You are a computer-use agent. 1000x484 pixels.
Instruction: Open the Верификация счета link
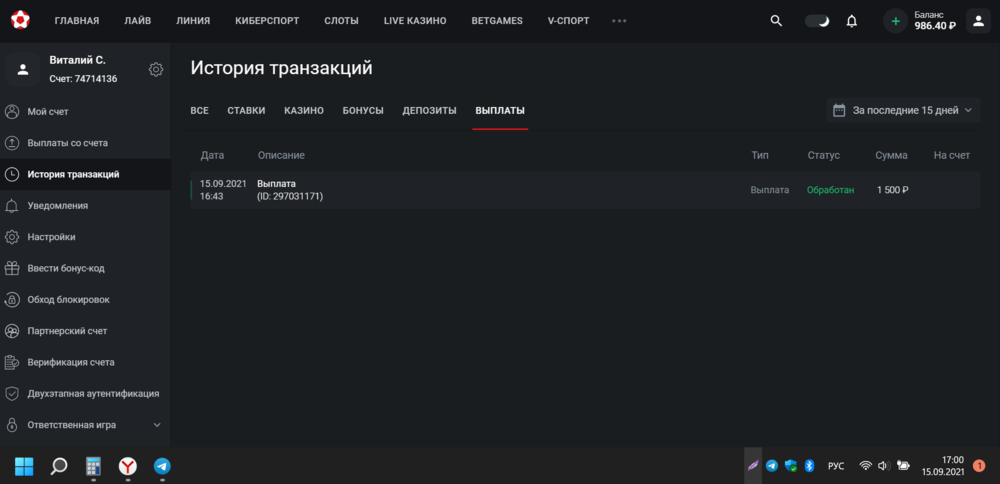(x=71, y=362)
